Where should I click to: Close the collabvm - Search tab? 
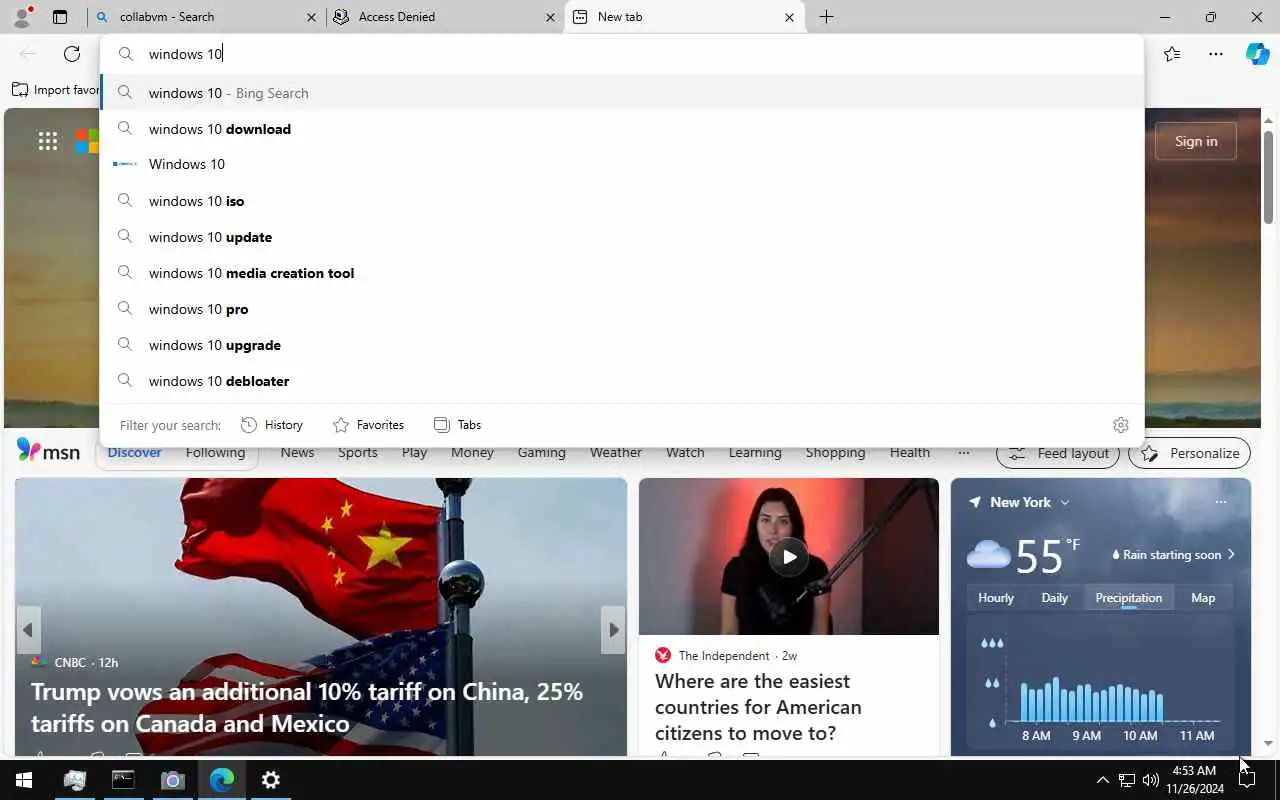pyautogui.click(x=311, y=17)
